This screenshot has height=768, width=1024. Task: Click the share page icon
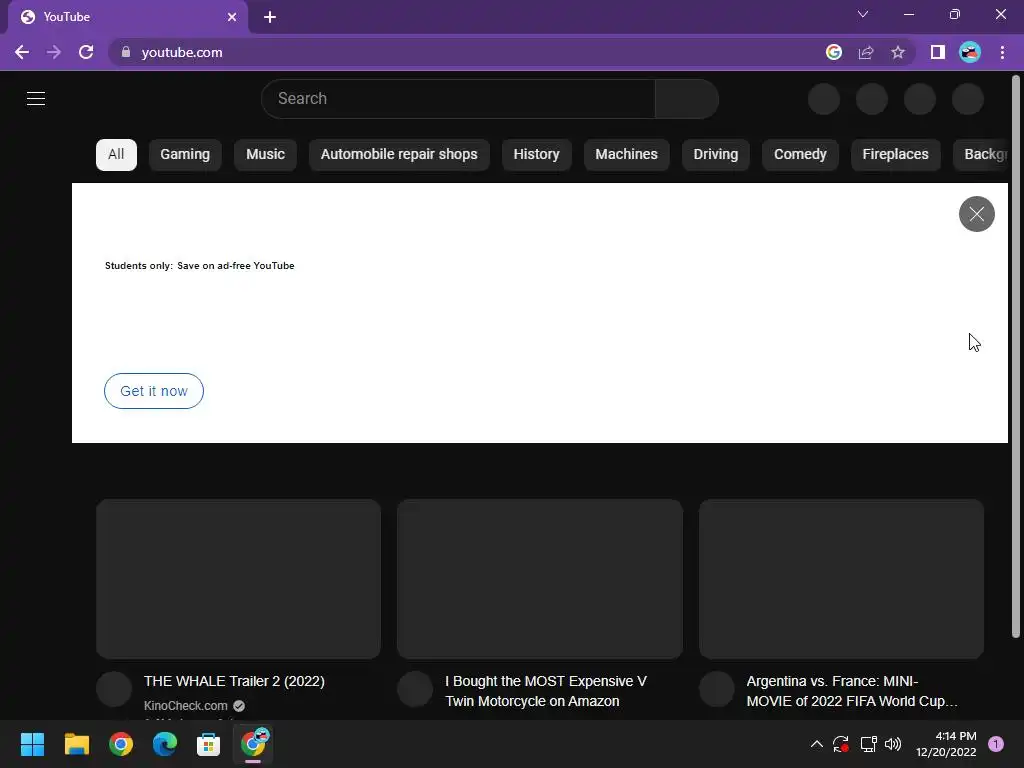[x=866, y=52]
